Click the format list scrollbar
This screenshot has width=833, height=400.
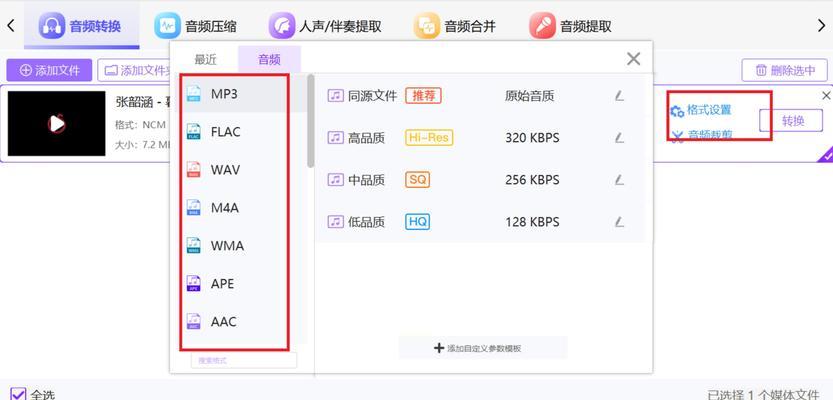(311, 121)
